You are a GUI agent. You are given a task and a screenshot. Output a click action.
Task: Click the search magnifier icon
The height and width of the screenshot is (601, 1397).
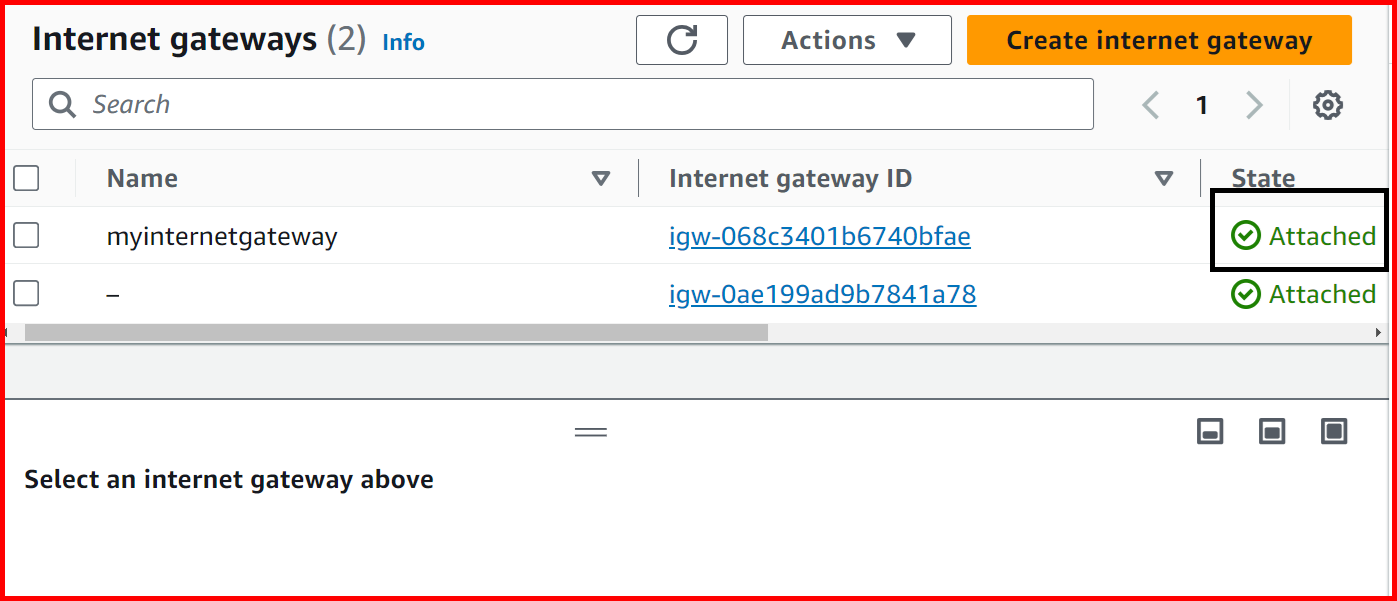coord(61,104)
